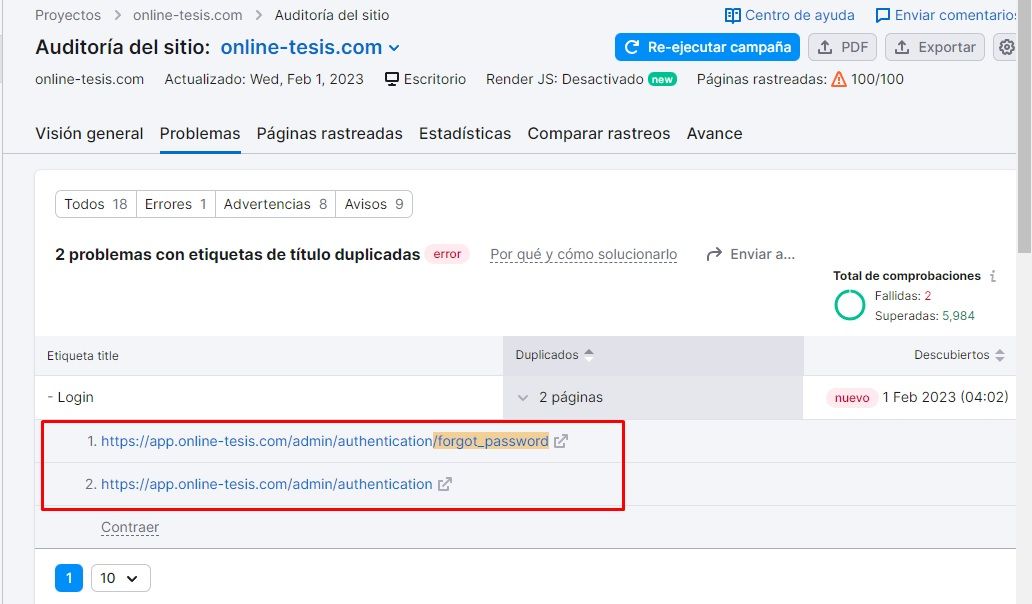Sort by the Descubiertos column arrows
Viewport: 1032px width, 604px height.
1000,355
